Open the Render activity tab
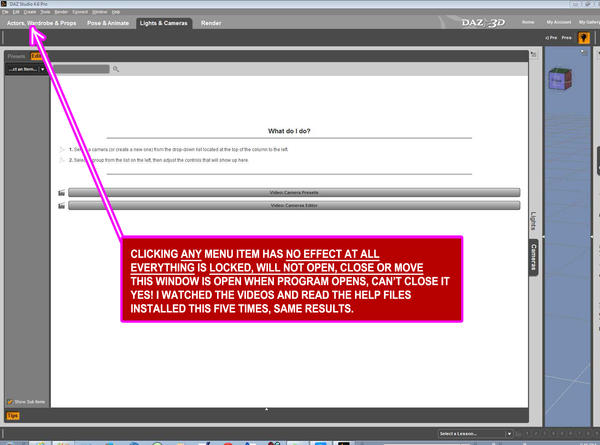 click(x=211, y=23)
